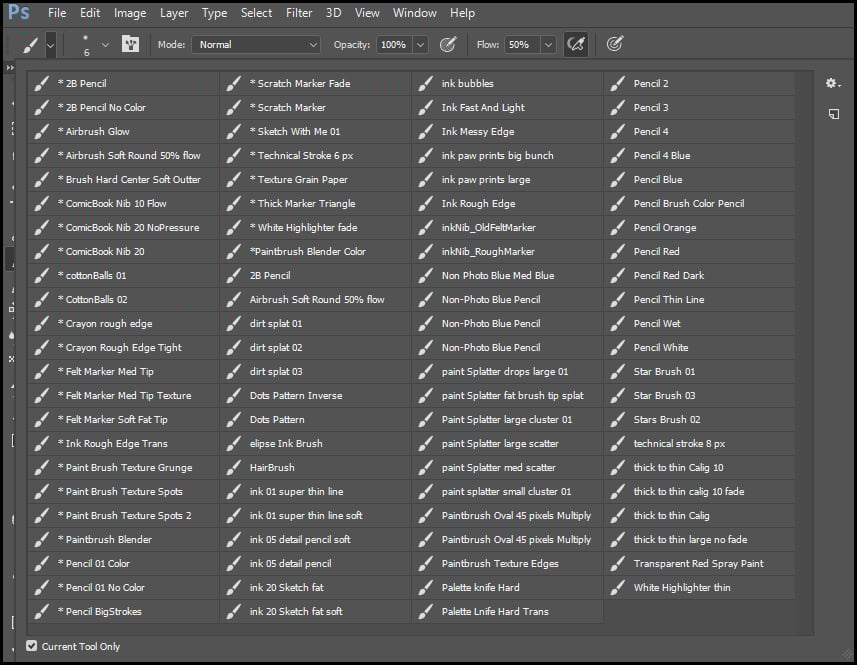The image size is (857, 665).
Task: Click the Photoshop Ps logo
Action: 19,12
